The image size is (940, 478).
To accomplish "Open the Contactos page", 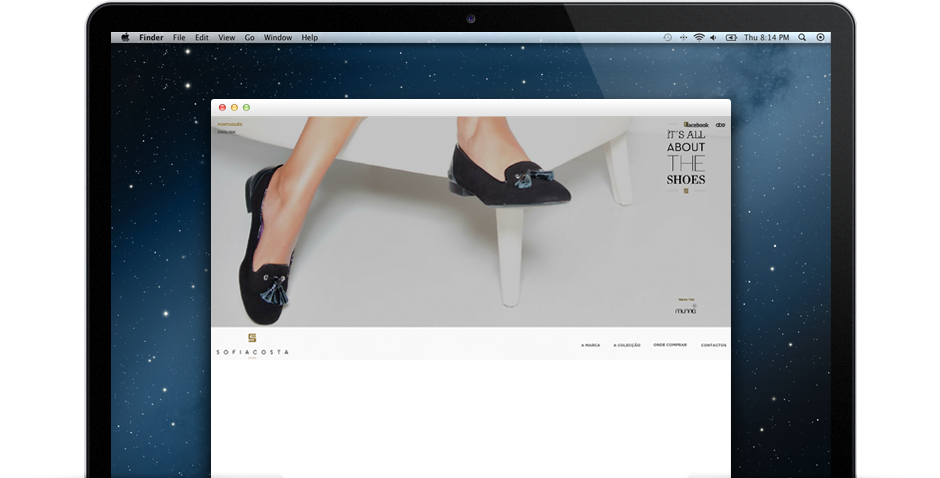I will pyautogui.click(x=713, y=345).
